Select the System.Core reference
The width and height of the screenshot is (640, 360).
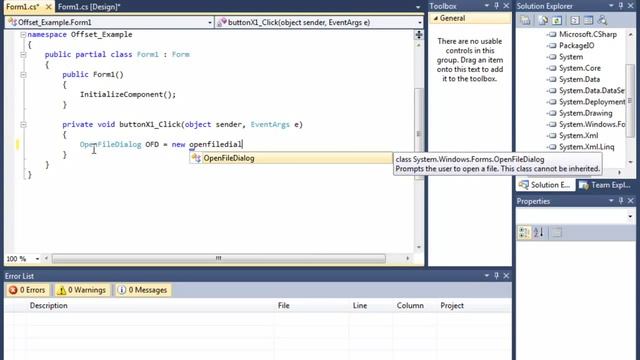click(580, 68)
